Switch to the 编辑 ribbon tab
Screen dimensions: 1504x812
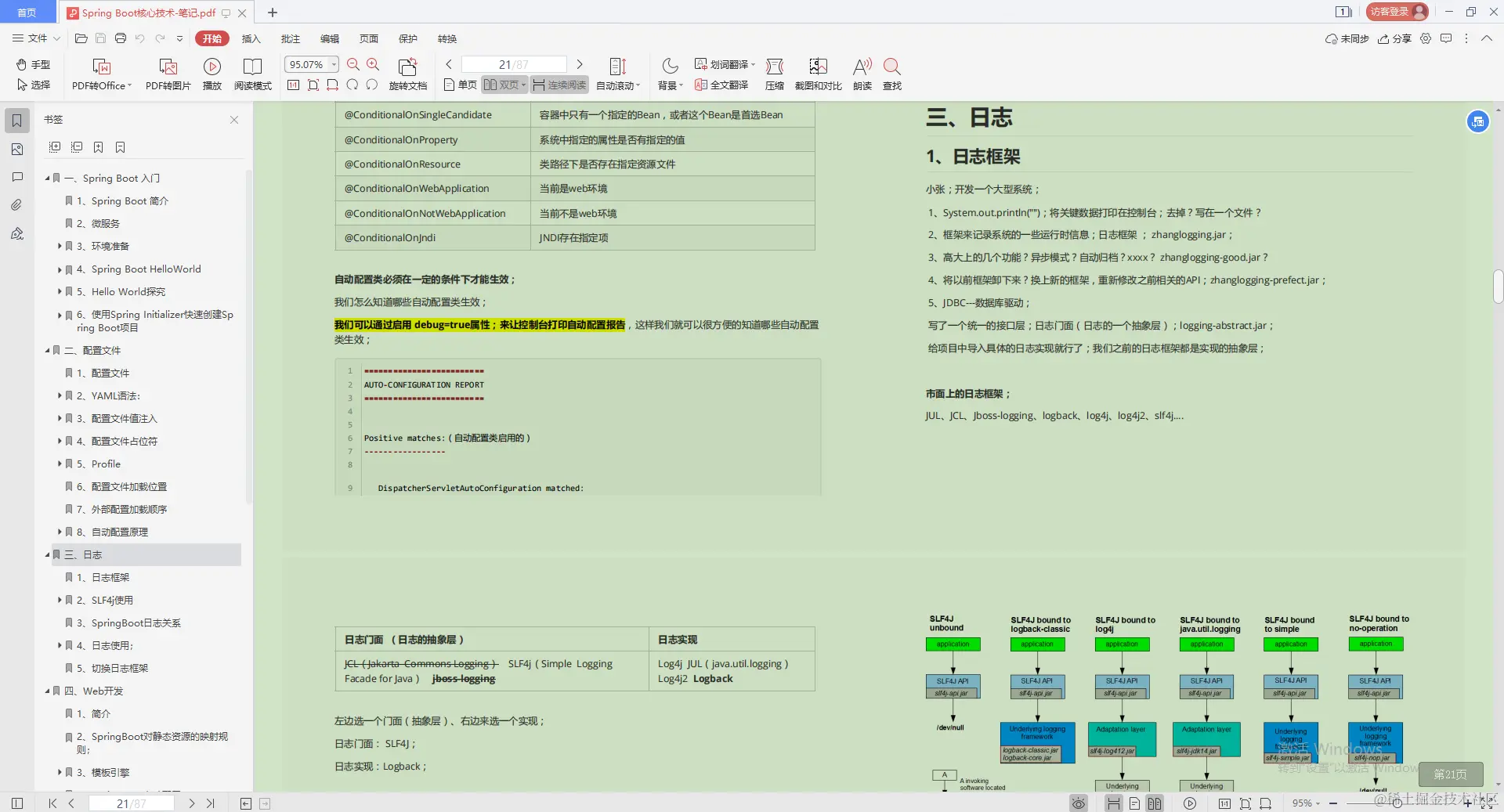point(329,38)
